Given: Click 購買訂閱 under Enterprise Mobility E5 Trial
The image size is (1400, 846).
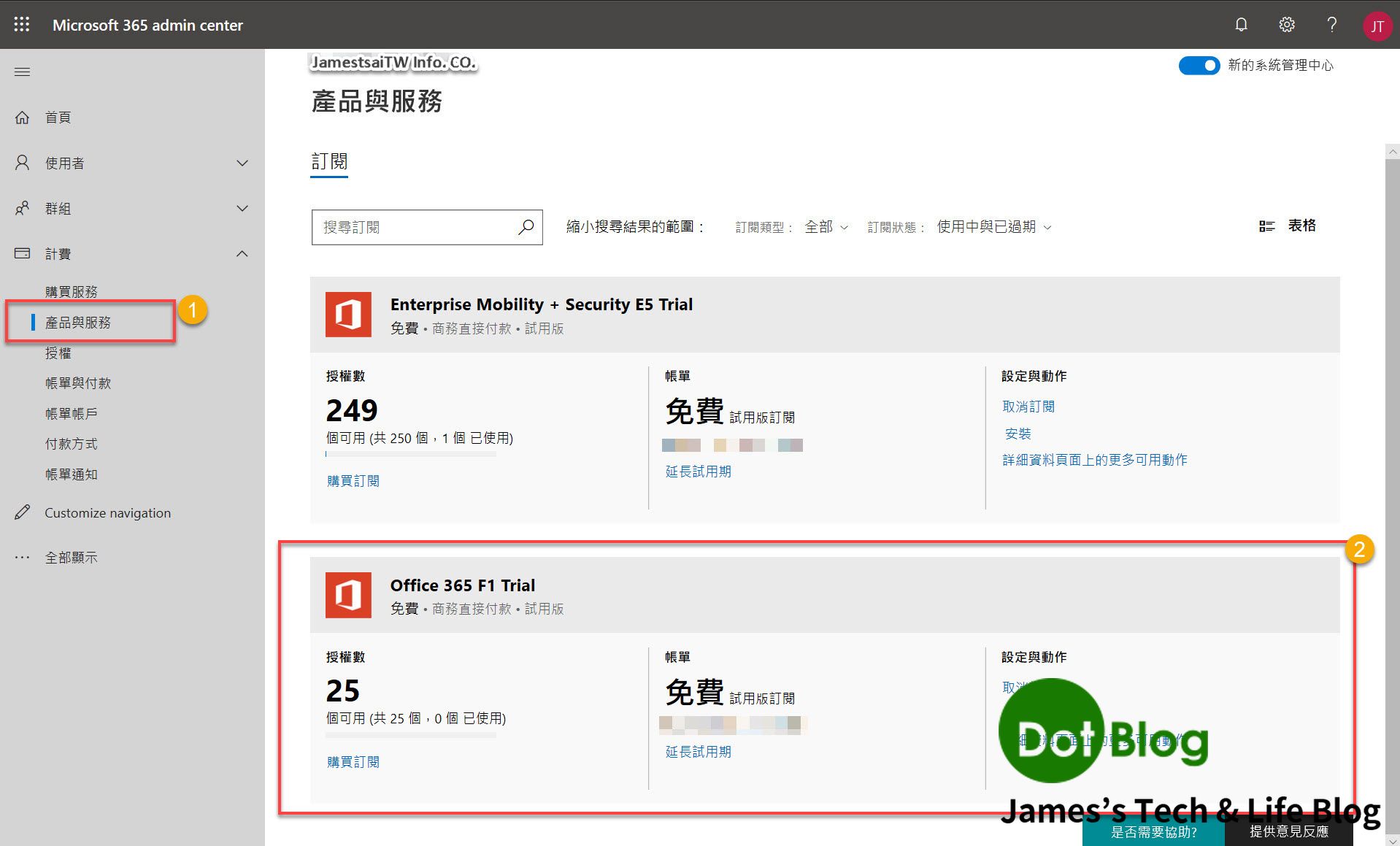Looking at the screenshot, I should (x=353, y=481).
